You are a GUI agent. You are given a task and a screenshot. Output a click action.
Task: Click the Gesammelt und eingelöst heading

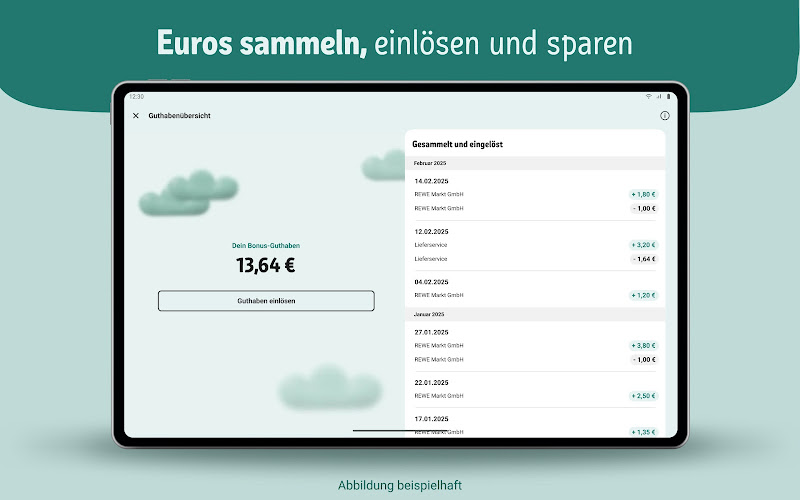click(x=458, y=144)
